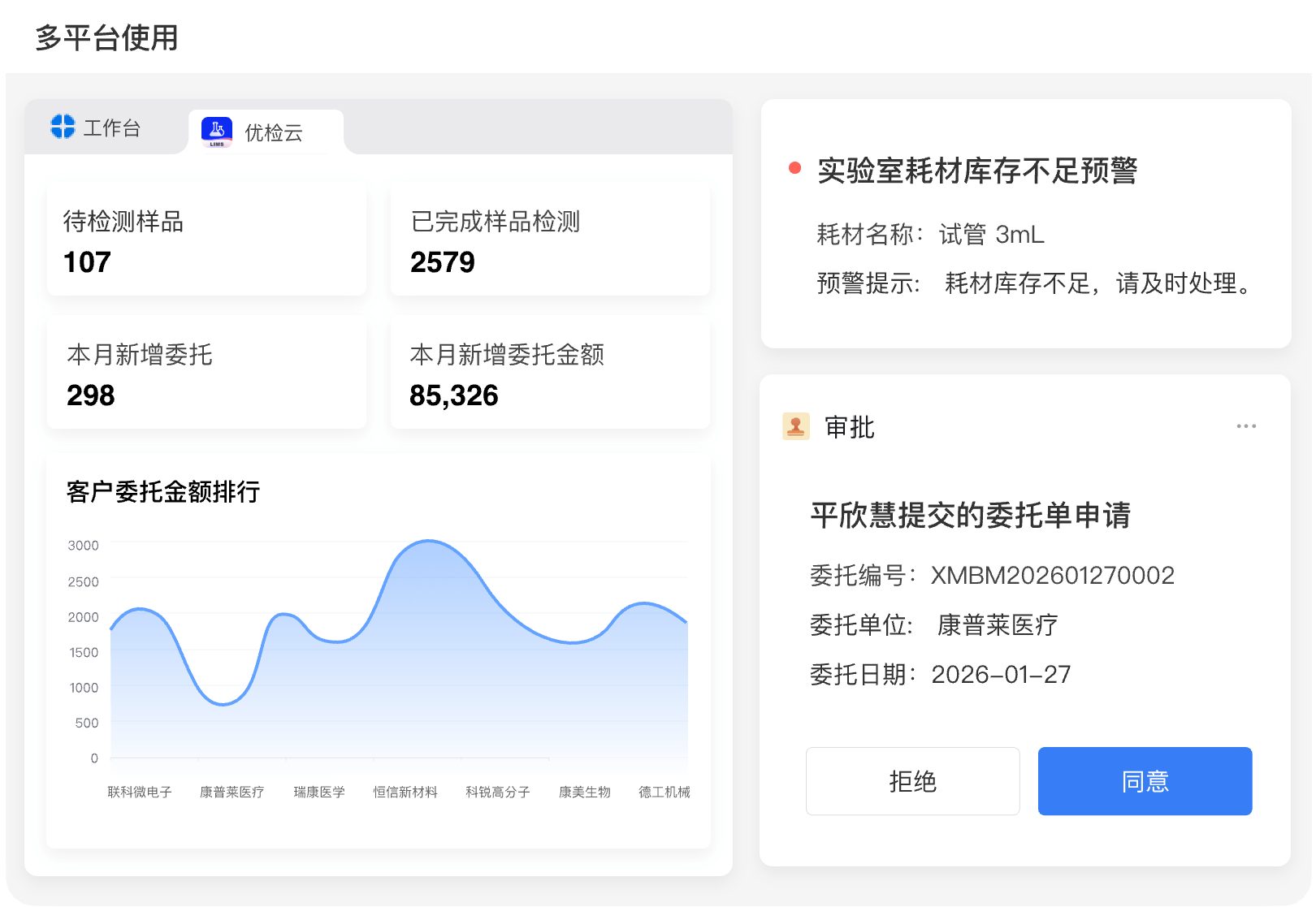Viewport: 1316px width, 907px height.
Task: Click the 委托编号 XMBM202601270002 text
Action: click(x=992, y=576)
